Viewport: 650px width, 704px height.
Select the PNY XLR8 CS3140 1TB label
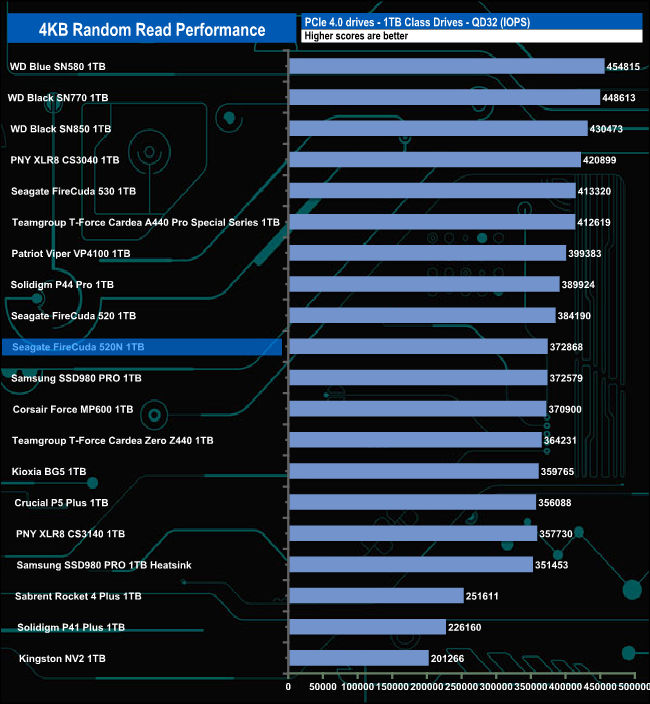tap(70, 534)
